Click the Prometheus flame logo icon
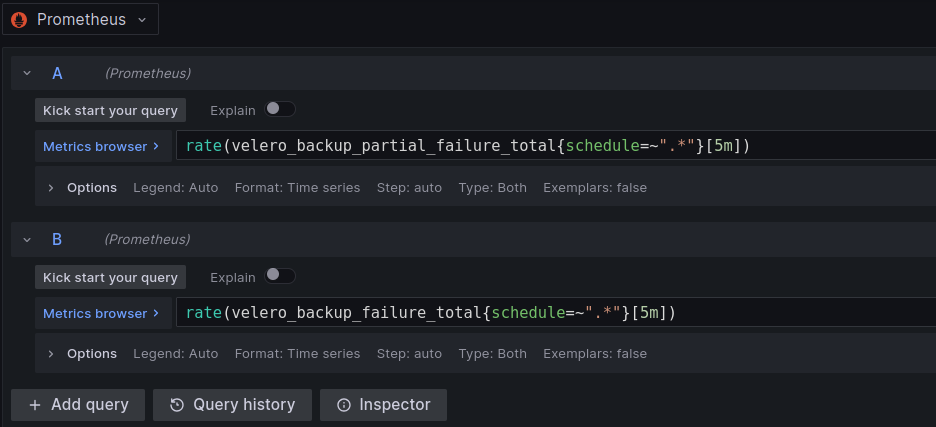 tap(19, 20)
